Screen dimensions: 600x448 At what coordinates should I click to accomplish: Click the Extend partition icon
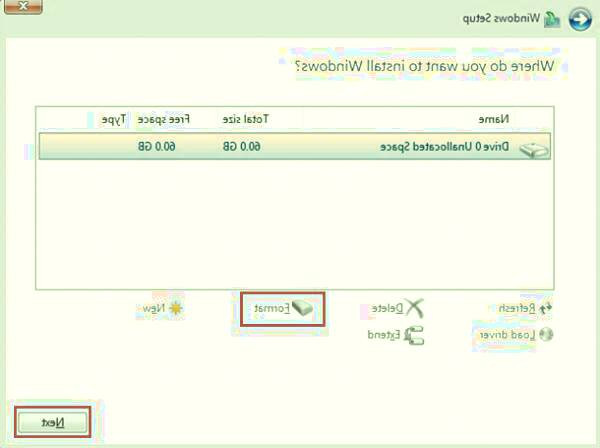coord(415,335)
